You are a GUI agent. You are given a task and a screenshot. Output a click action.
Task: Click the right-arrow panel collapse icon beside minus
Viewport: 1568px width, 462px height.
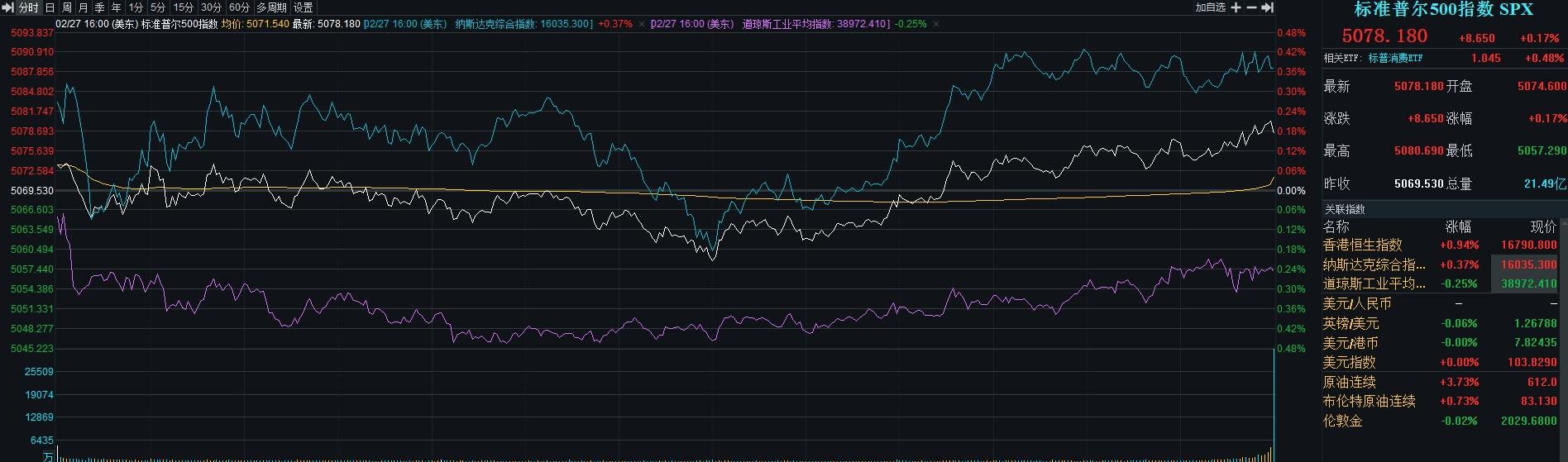pyautogui.click(x=1267, y=7)
